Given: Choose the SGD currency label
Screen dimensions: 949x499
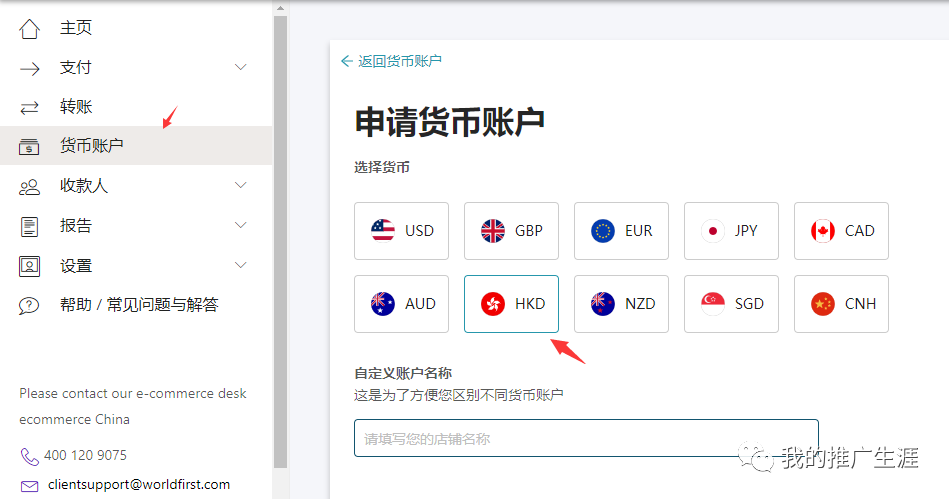Looking at the screenshot, I should coord(749,303).
